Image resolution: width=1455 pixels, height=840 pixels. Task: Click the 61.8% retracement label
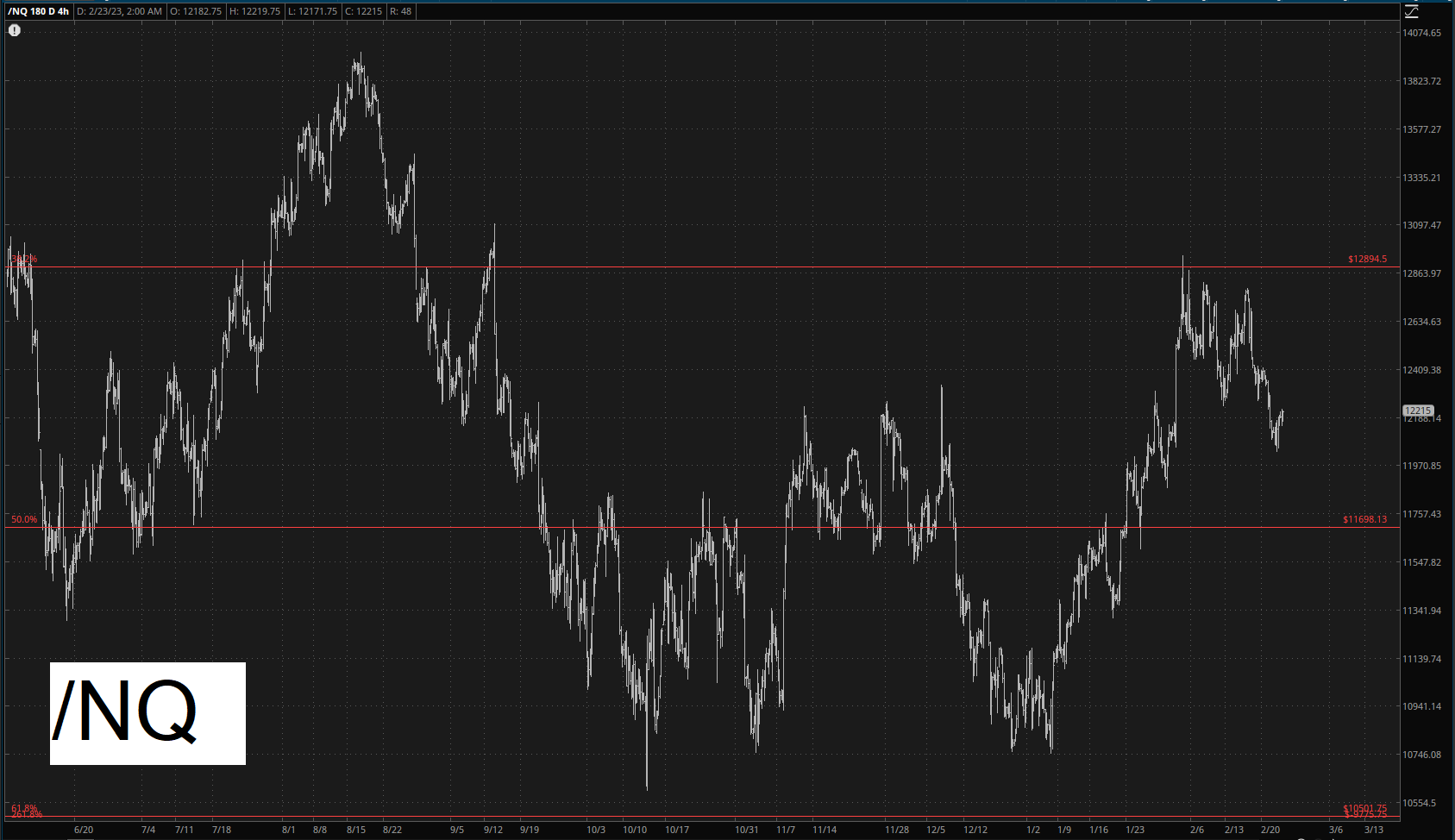(x=24, y=808)
